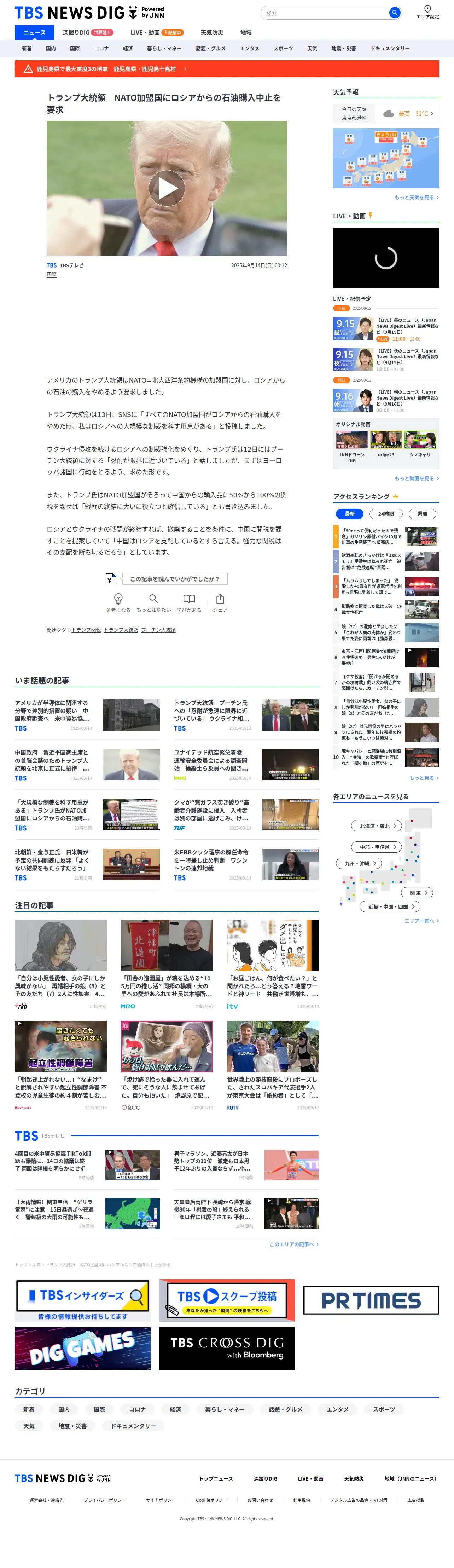The width and height of the screenshot is (454, 1568).
Task: Click the 国際 category link under article
Action: [x=52, y=275]
